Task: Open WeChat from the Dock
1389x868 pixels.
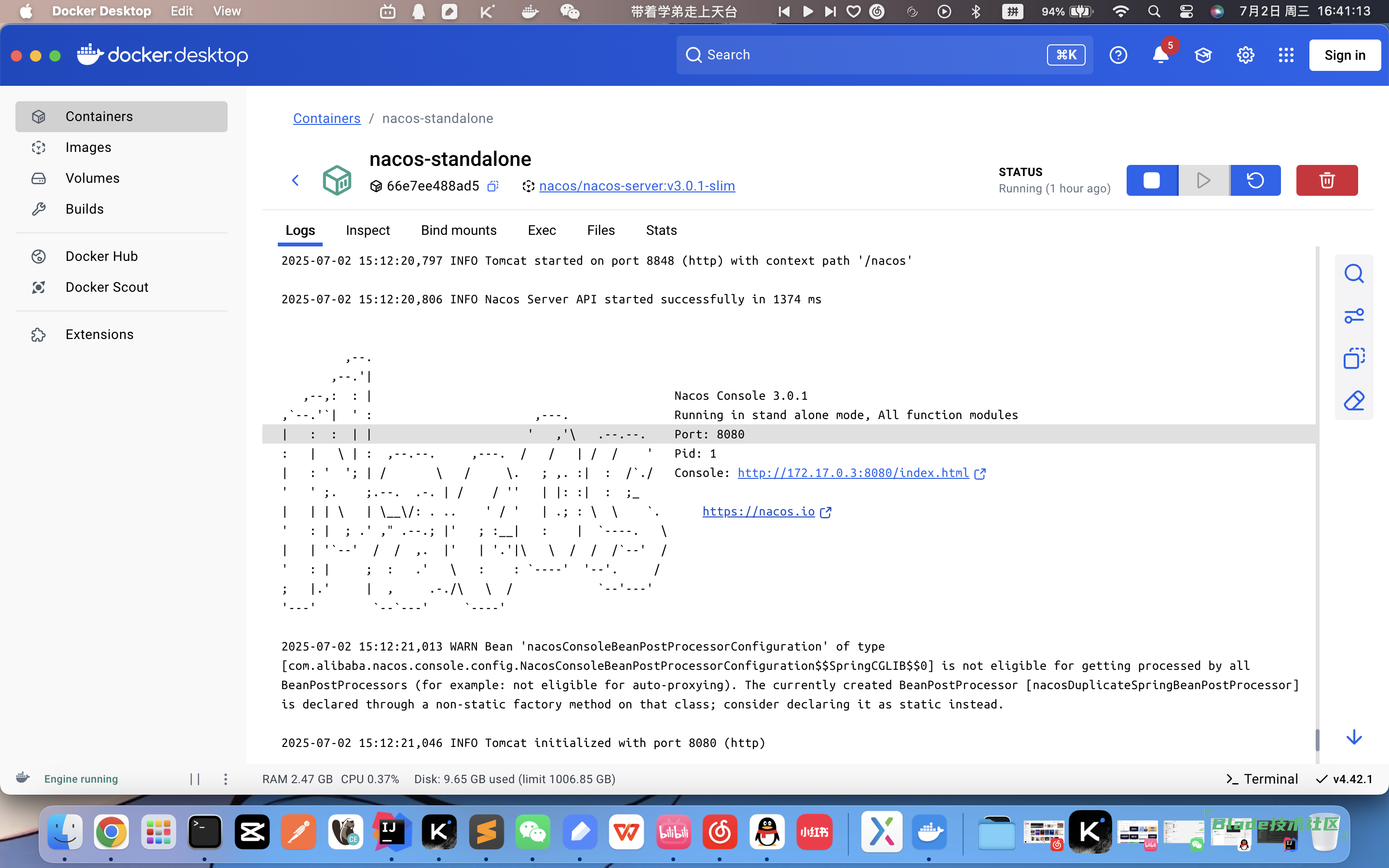Action: (532, 832)
